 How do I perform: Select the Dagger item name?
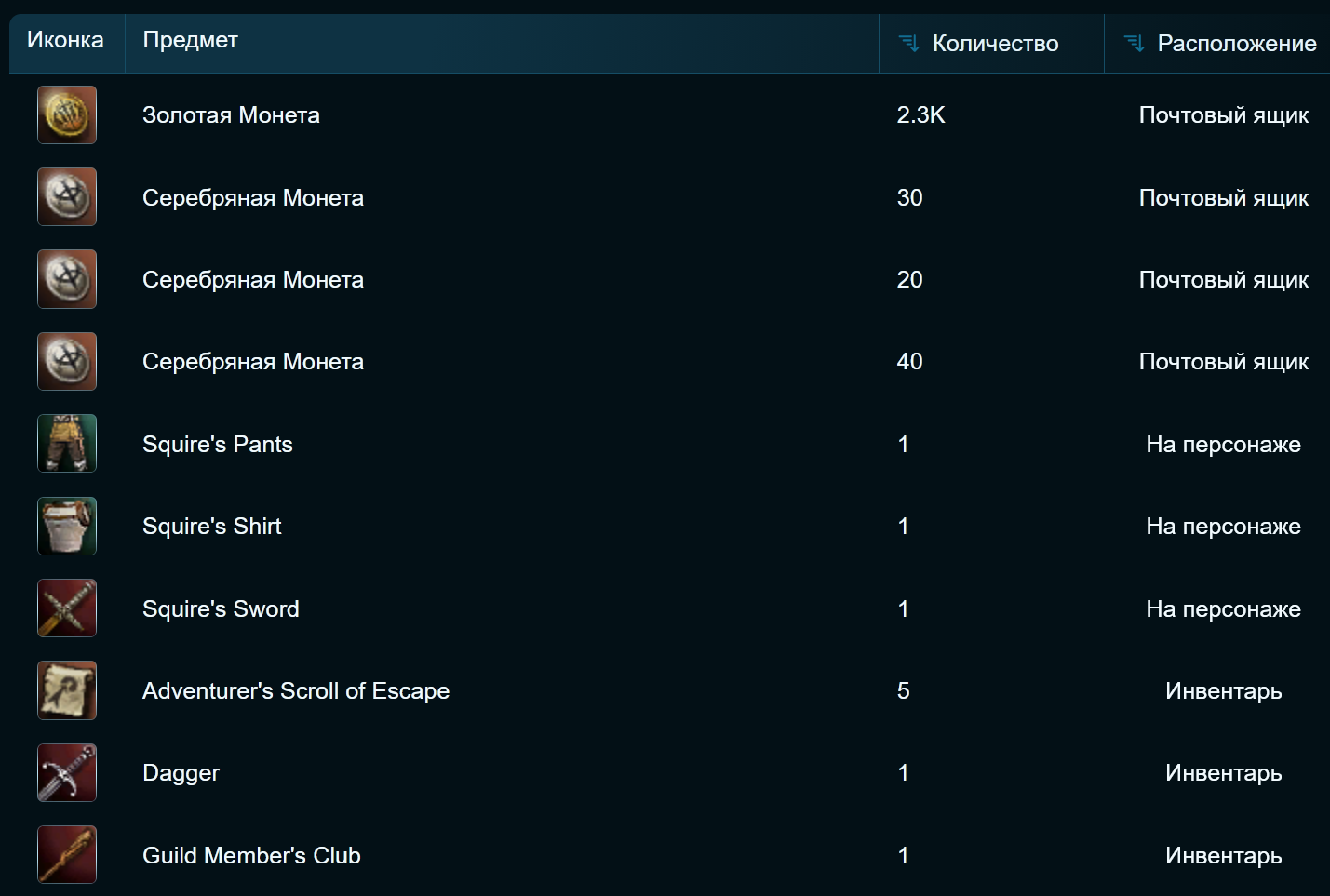(x=181, y=773)
